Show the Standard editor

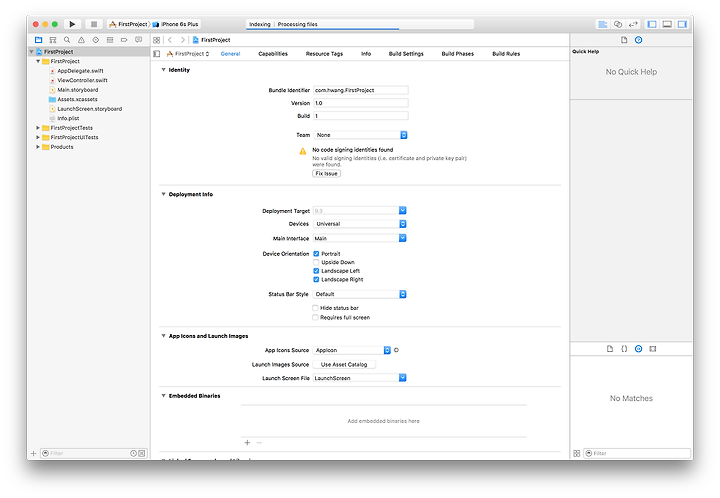[602, 24]
